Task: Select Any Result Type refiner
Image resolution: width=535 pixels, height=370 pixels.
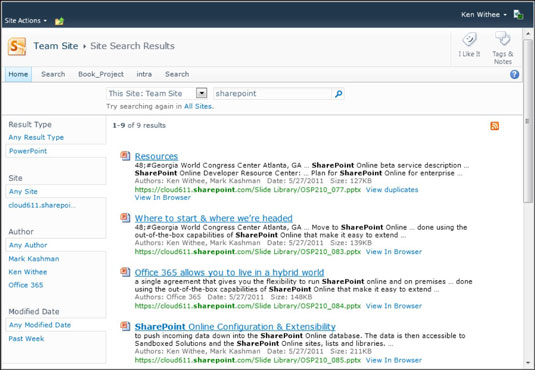Action: (x=36, y=137)
